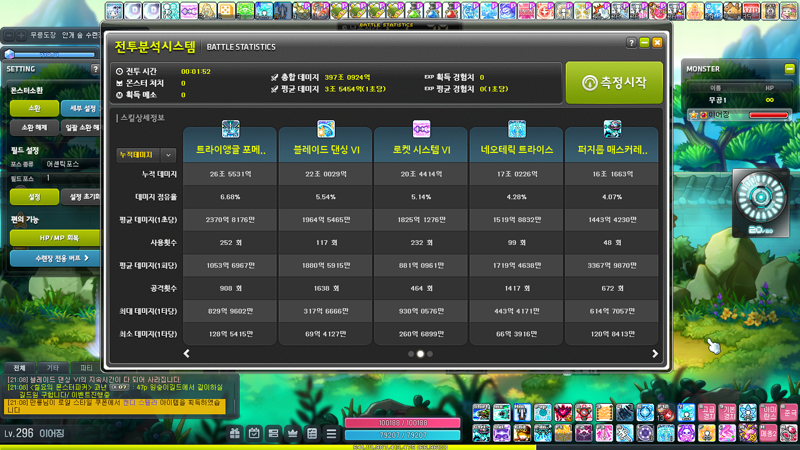Click the 00:01:52 battle time value

pyautogui.click(x=196, y=71)
